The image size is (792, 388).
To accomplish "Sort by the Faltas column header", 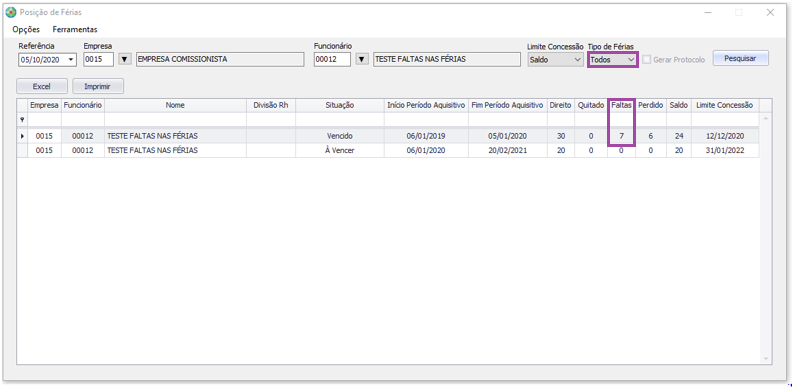I will pos(621,106).
